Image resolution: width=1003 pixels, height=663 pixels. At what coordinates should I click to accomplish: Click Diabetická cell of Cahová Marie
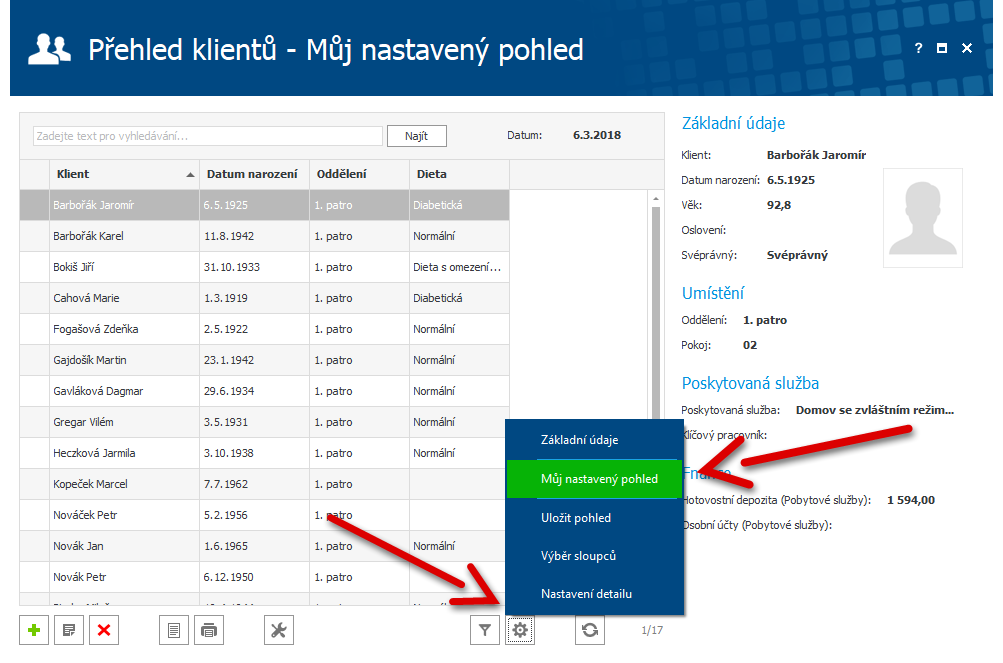(x=459, y=298)
